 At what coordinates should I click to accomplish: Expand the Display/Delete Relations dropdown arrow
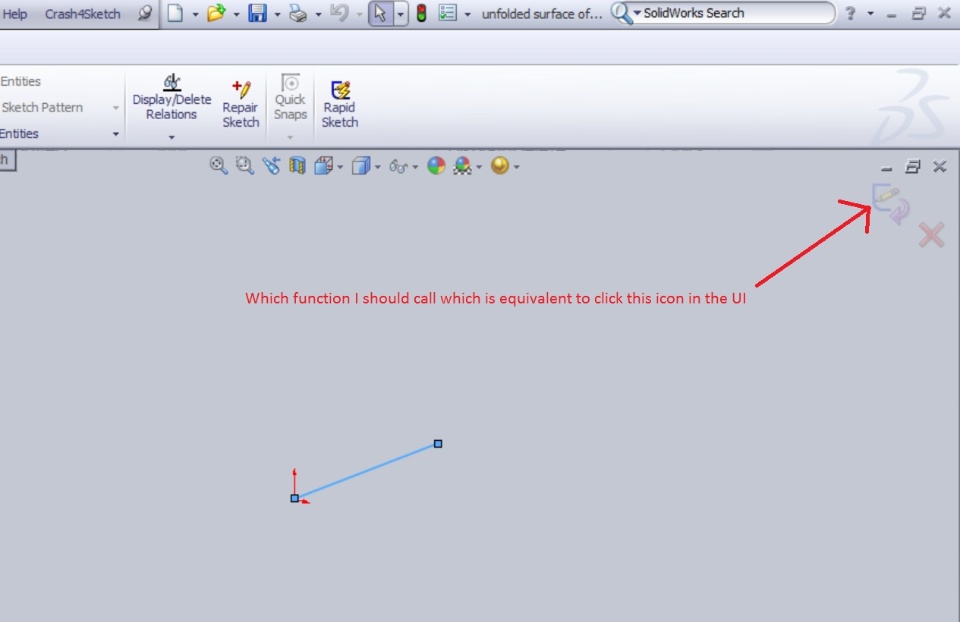(171, 137)
